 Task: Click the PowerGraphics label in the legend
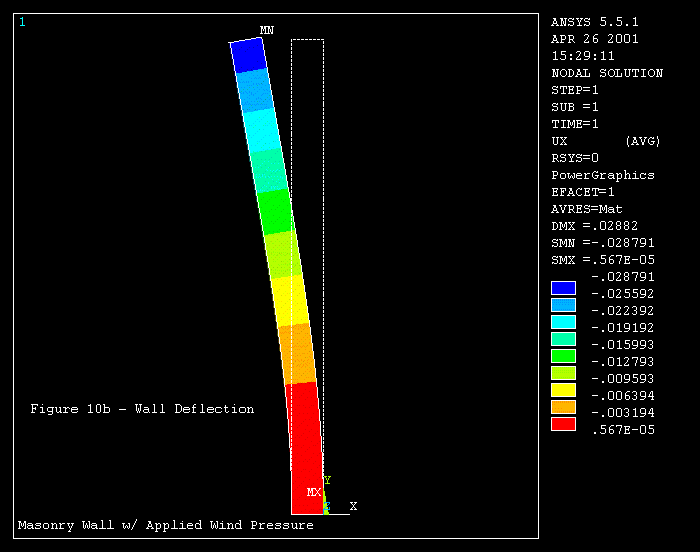[x=603, y=175]
